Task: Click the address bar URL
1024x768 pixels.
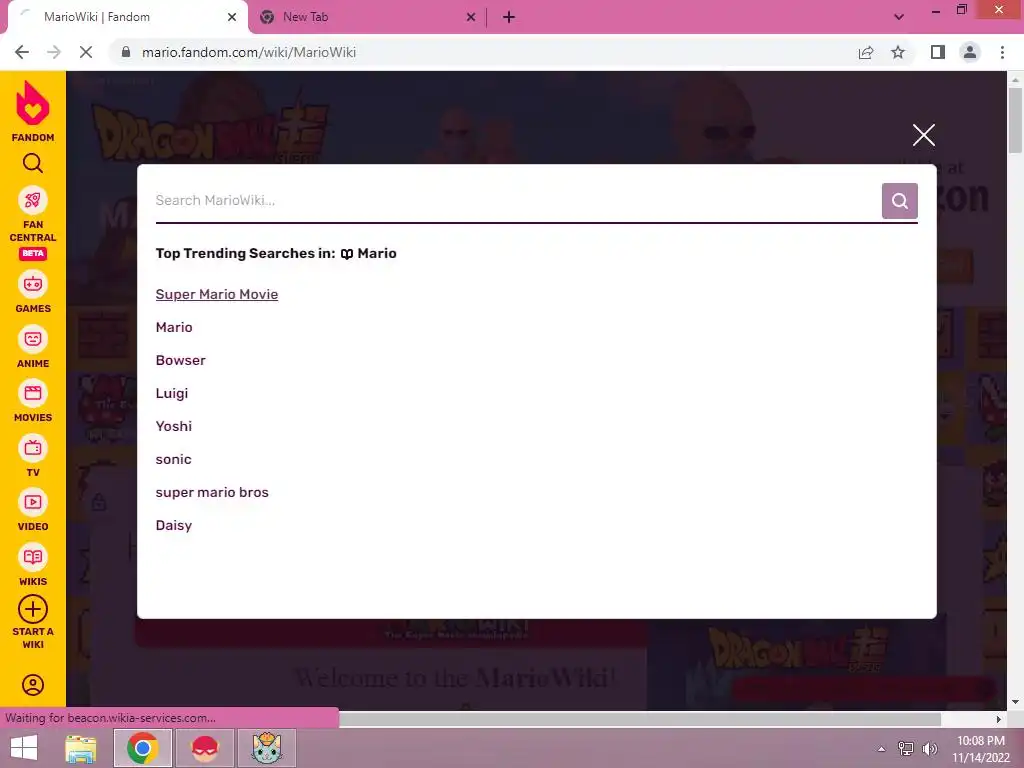Action: pos(249,52)
